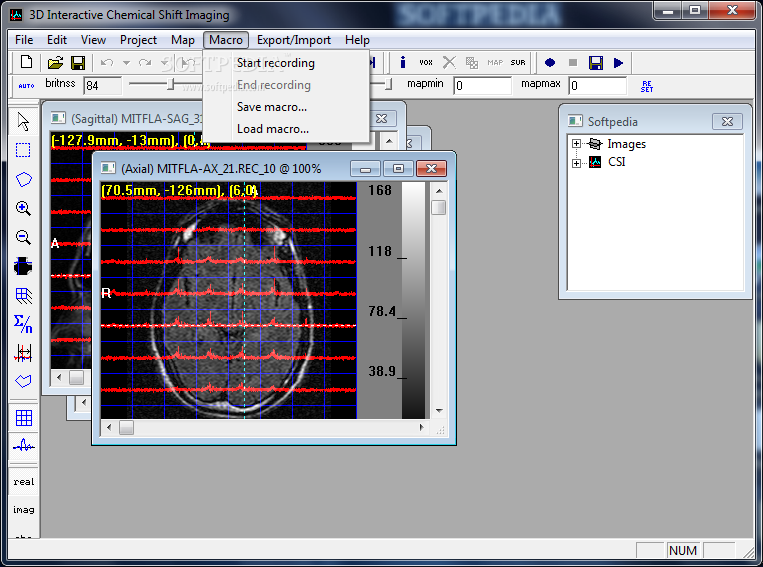Click the blue info icon
This screenshot has height=567, width=763.
(x=402, y=62)
